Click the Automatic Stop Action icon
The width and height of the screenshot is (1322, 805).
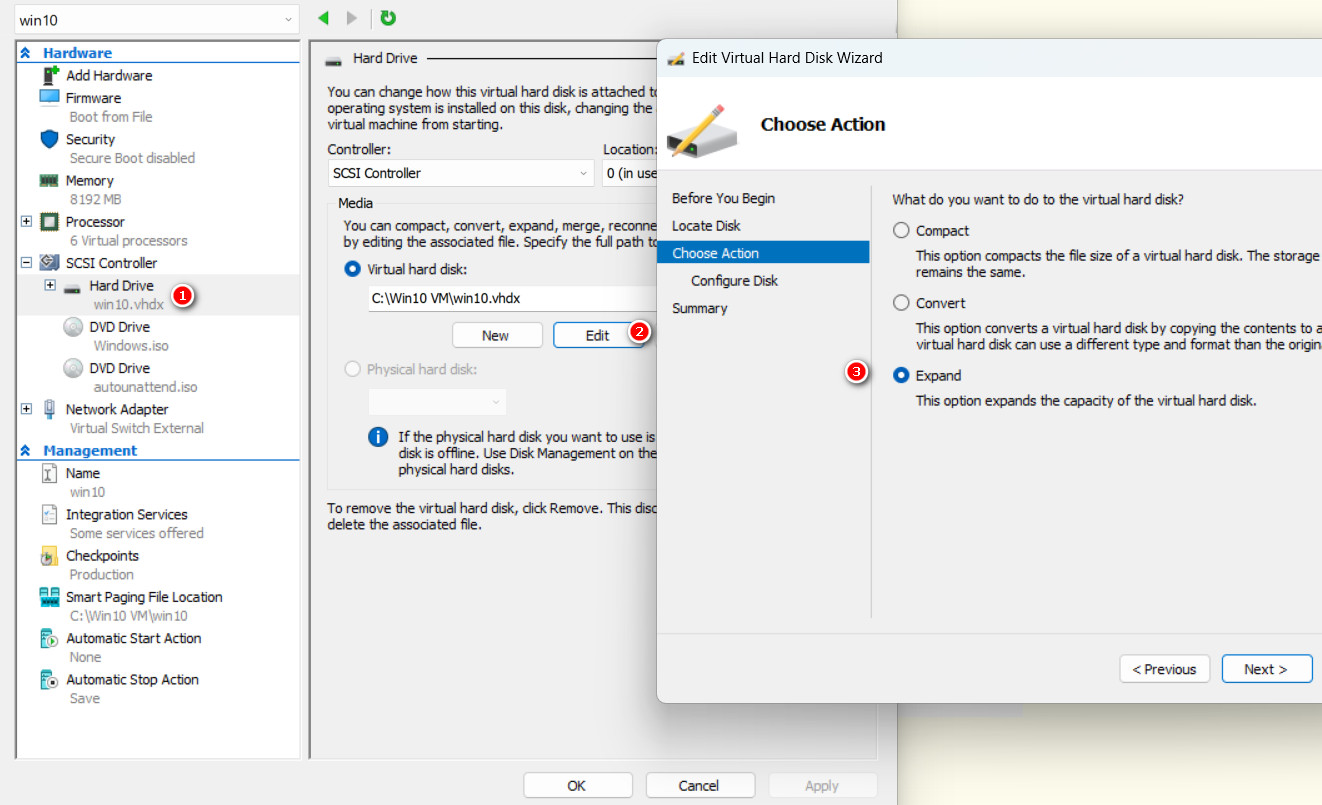49,680
